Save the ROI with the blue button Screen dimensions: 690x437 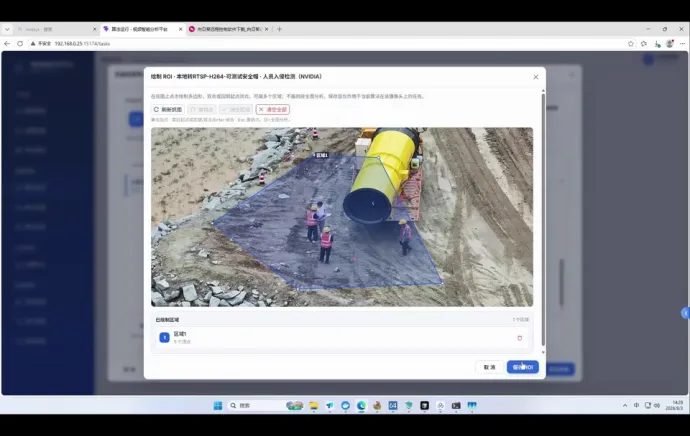522,367
